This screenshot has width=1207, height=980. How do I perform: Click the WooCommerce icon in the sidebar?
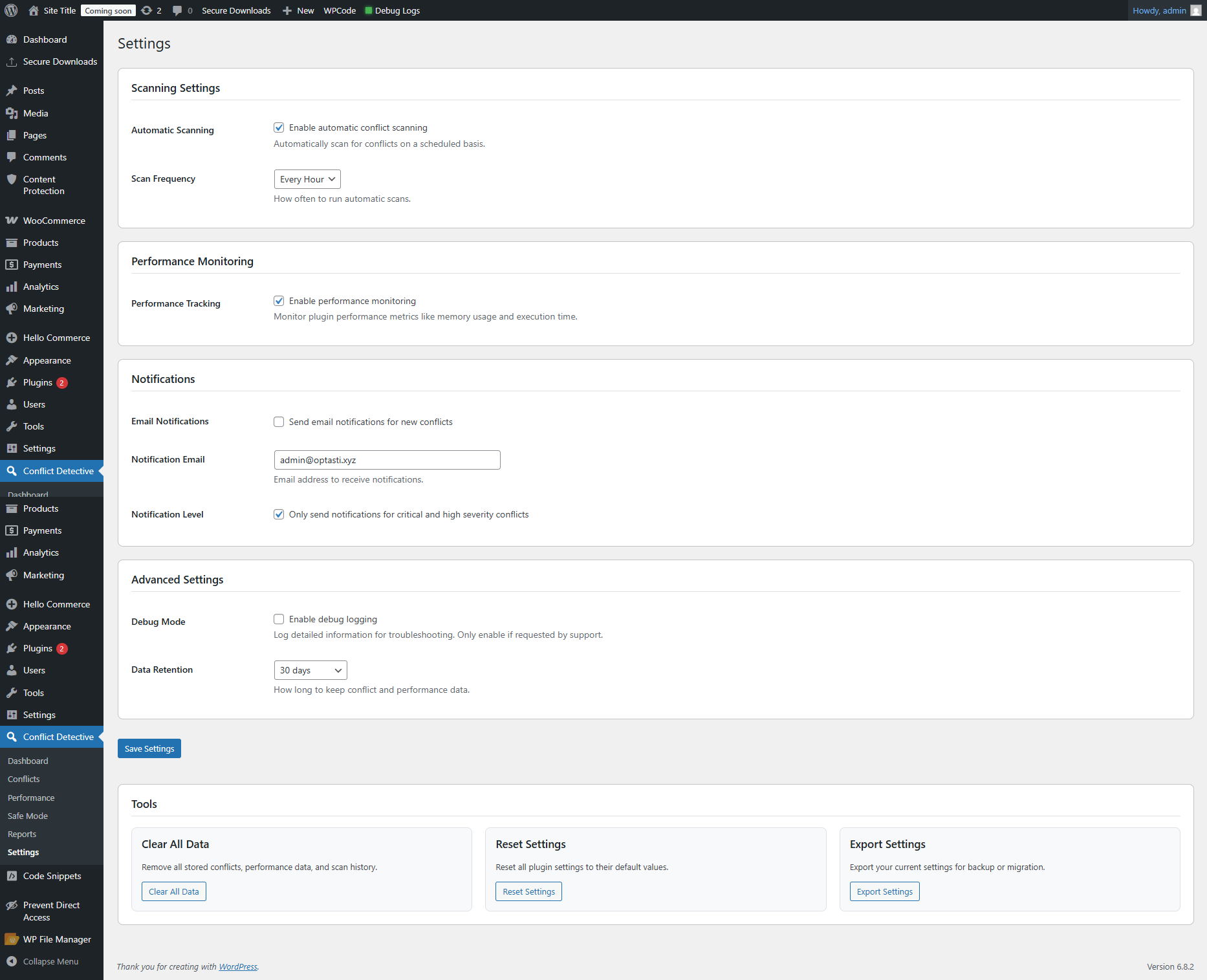tap(12, 221)
